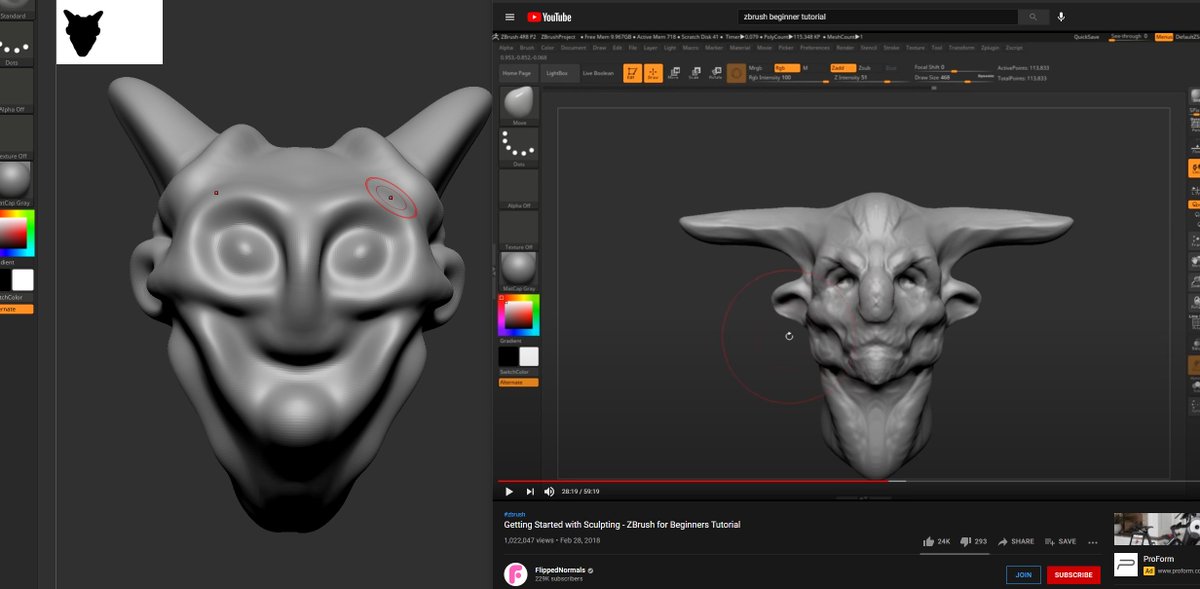Viewport: 1200px width, 589px height.
Task: Open the Zplugin menu in video ZBrush
Action: 990,47
